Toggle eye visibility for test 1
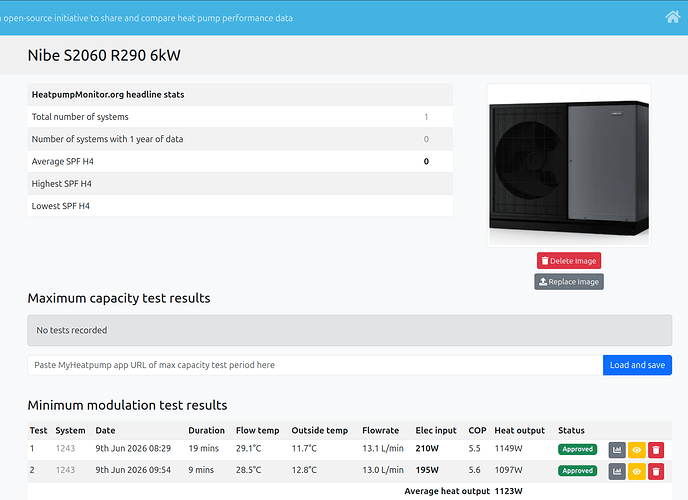Viewport: 688px width, 500px height. tap(637, 450)
